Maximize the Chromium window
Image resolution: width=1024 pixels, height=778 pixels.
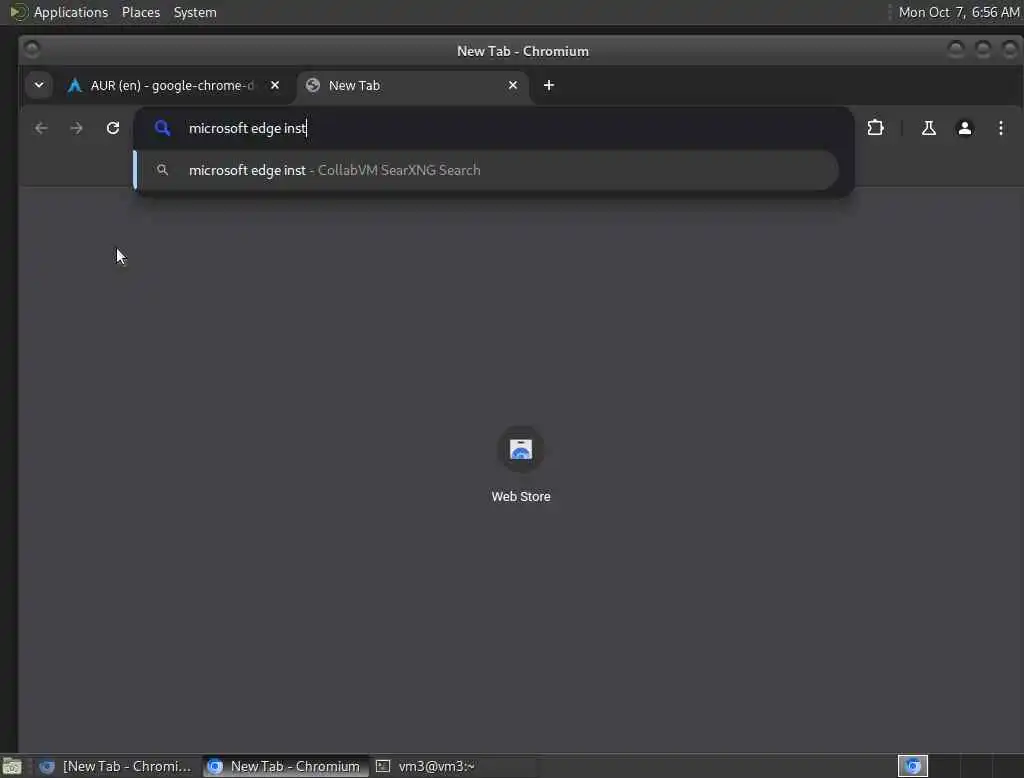(983, 50)
